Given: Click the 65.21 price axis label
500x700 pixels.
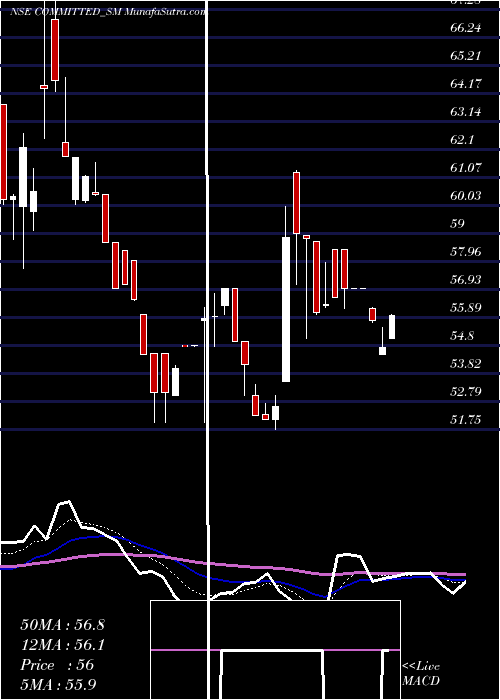Looking at the screenshot, I should (x=466, y=56).
